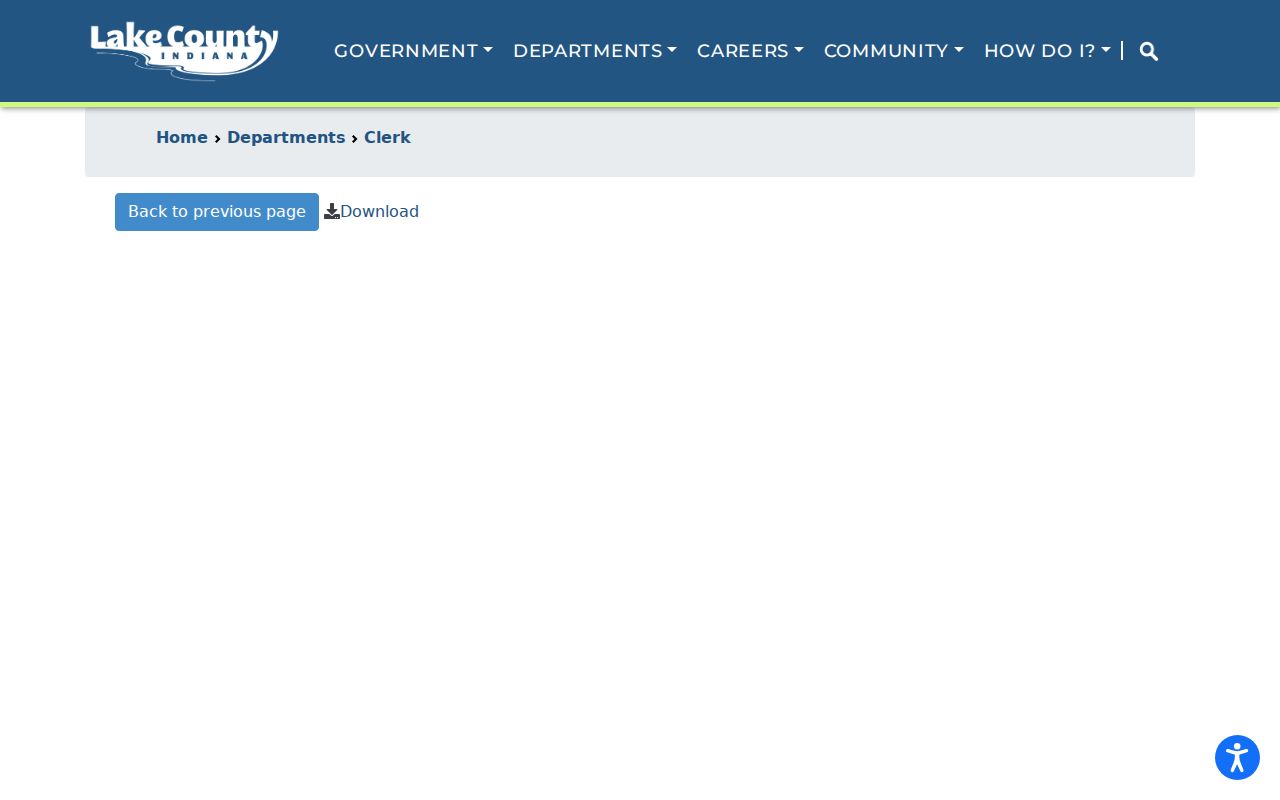The image size is (1280, 800).
Task: Click the Download text link
Action: 379,212
